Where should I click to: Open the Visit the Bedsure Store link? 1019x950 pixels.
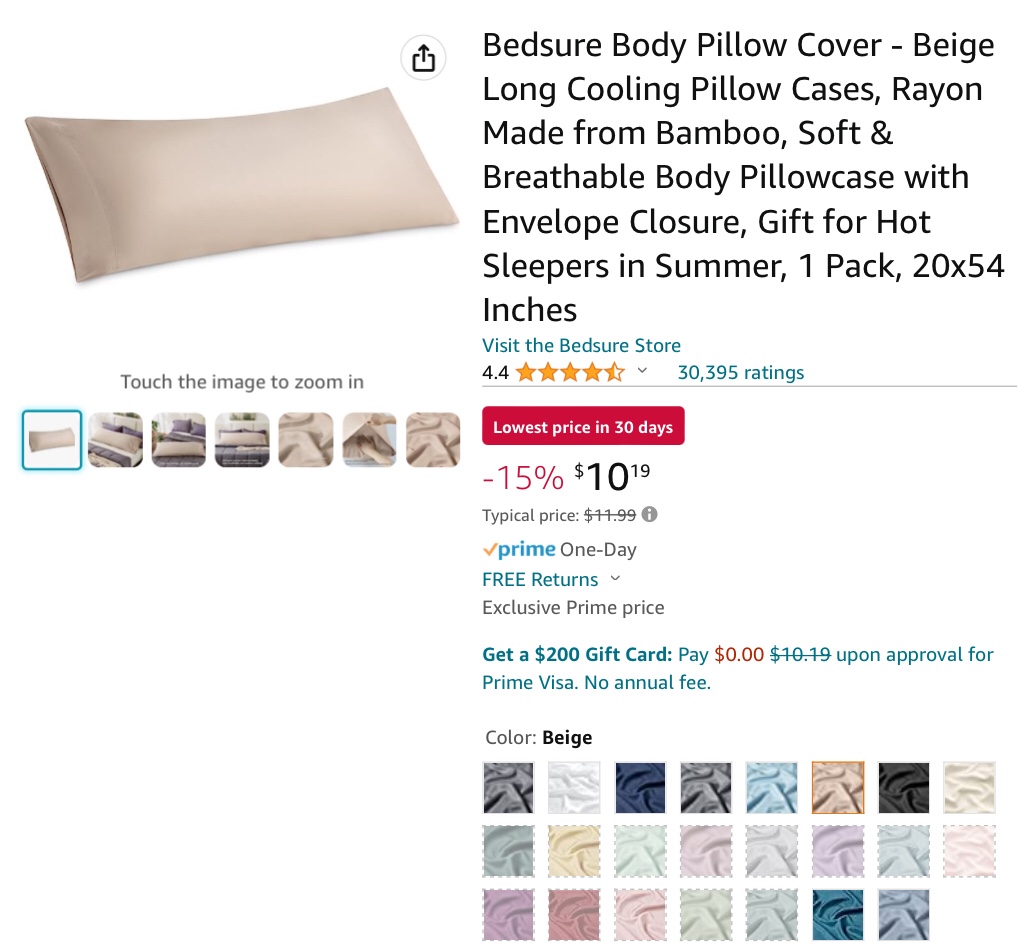[581, 346]
